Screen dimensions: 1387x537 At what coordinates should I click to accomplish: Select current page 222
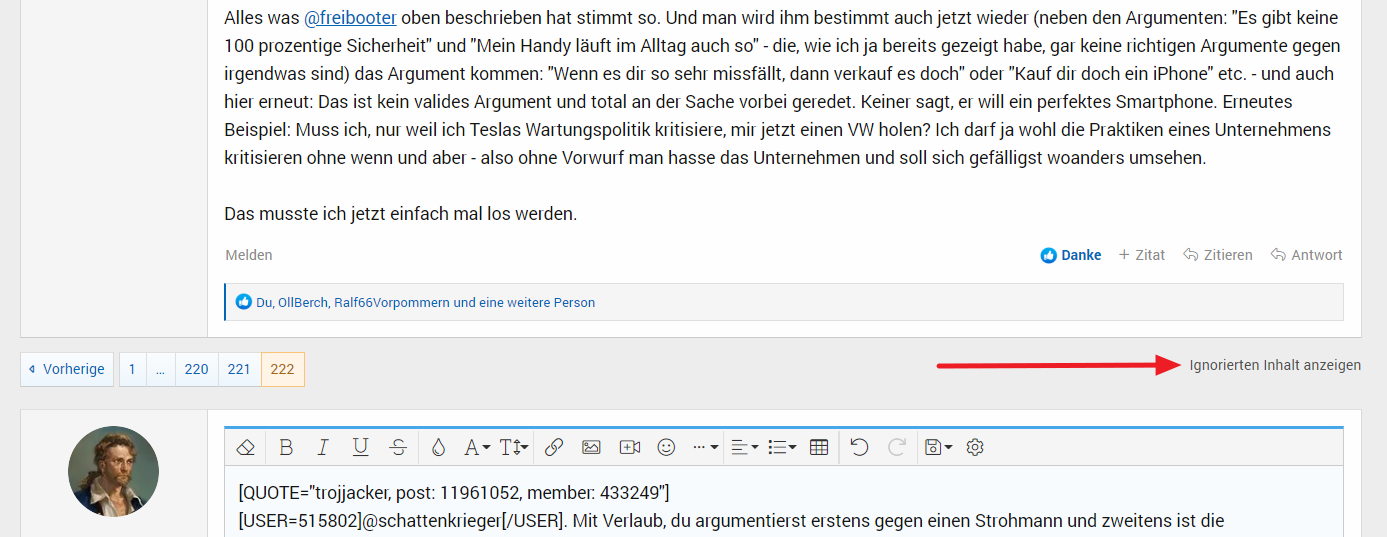click(283, 369)
